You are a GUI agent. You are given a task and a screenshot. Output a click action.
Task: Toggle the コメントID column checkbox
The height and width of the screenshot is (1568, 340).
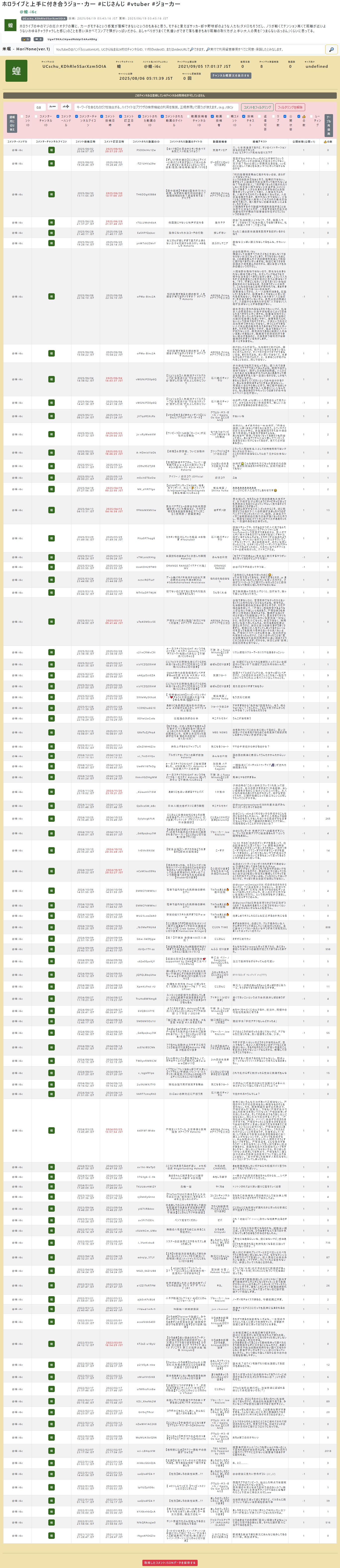coord(22,116)
